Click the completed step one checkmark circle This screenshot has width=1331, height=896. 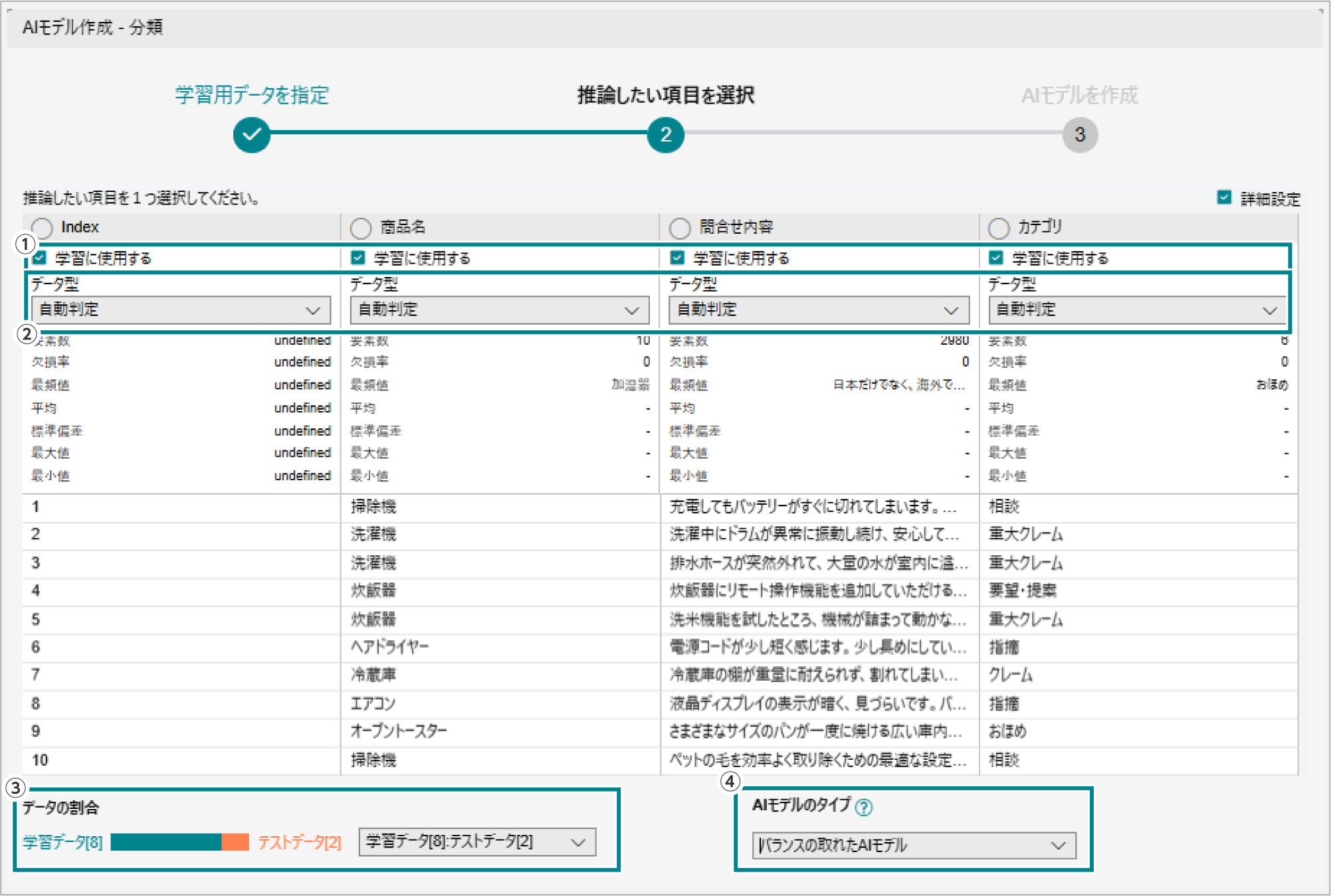point(252,135)
